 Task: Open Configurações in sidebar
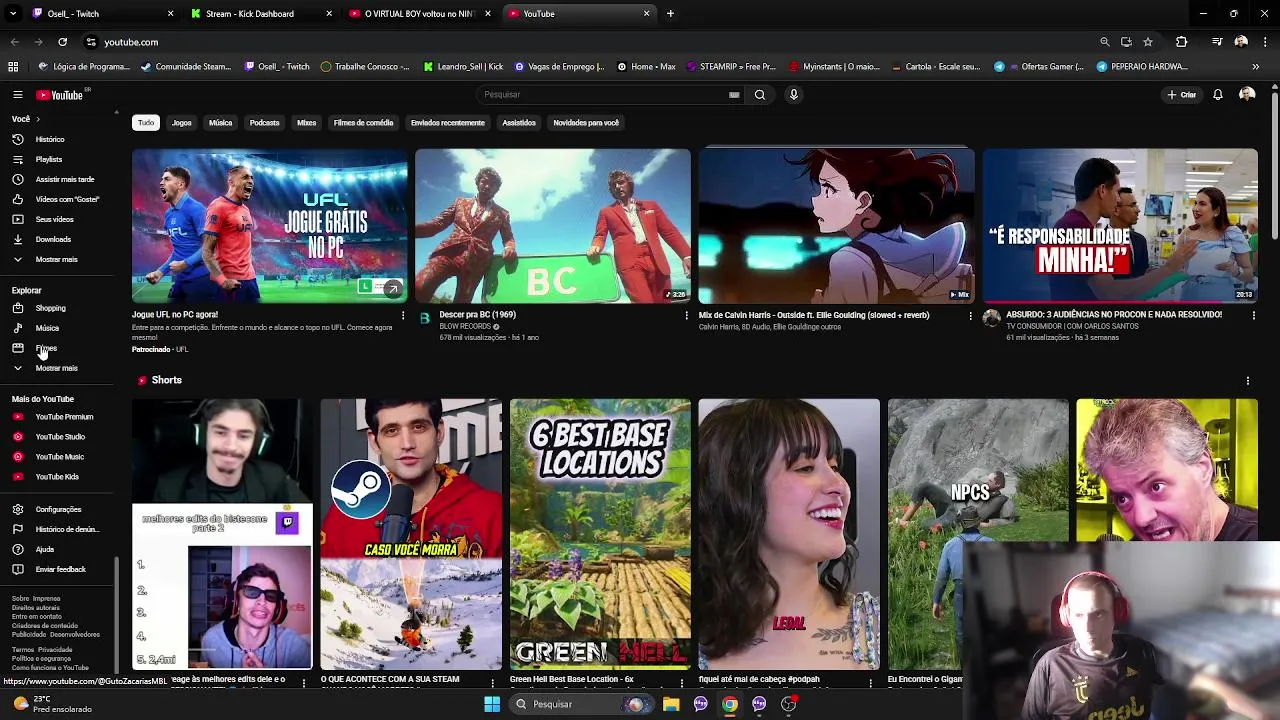tap(58, 510)
